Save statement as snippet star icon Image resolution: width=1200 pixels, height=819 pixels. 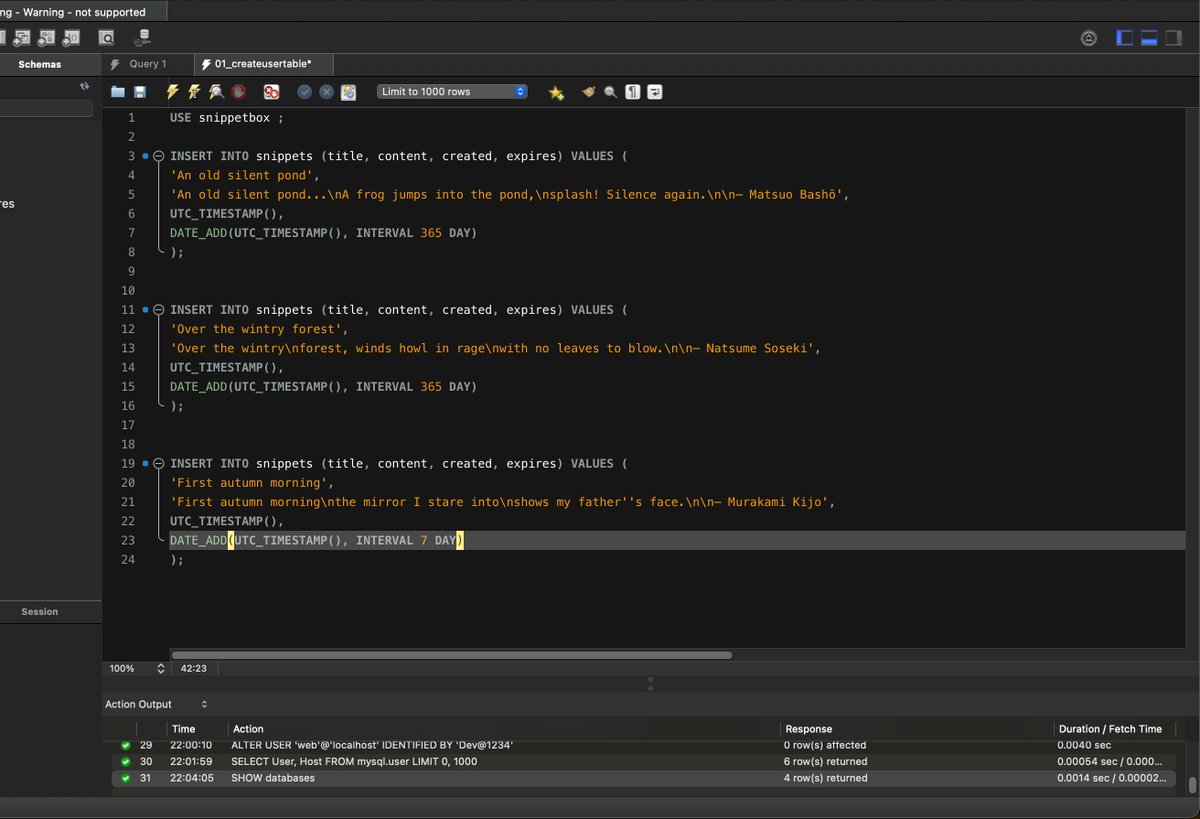coord(556,92)
